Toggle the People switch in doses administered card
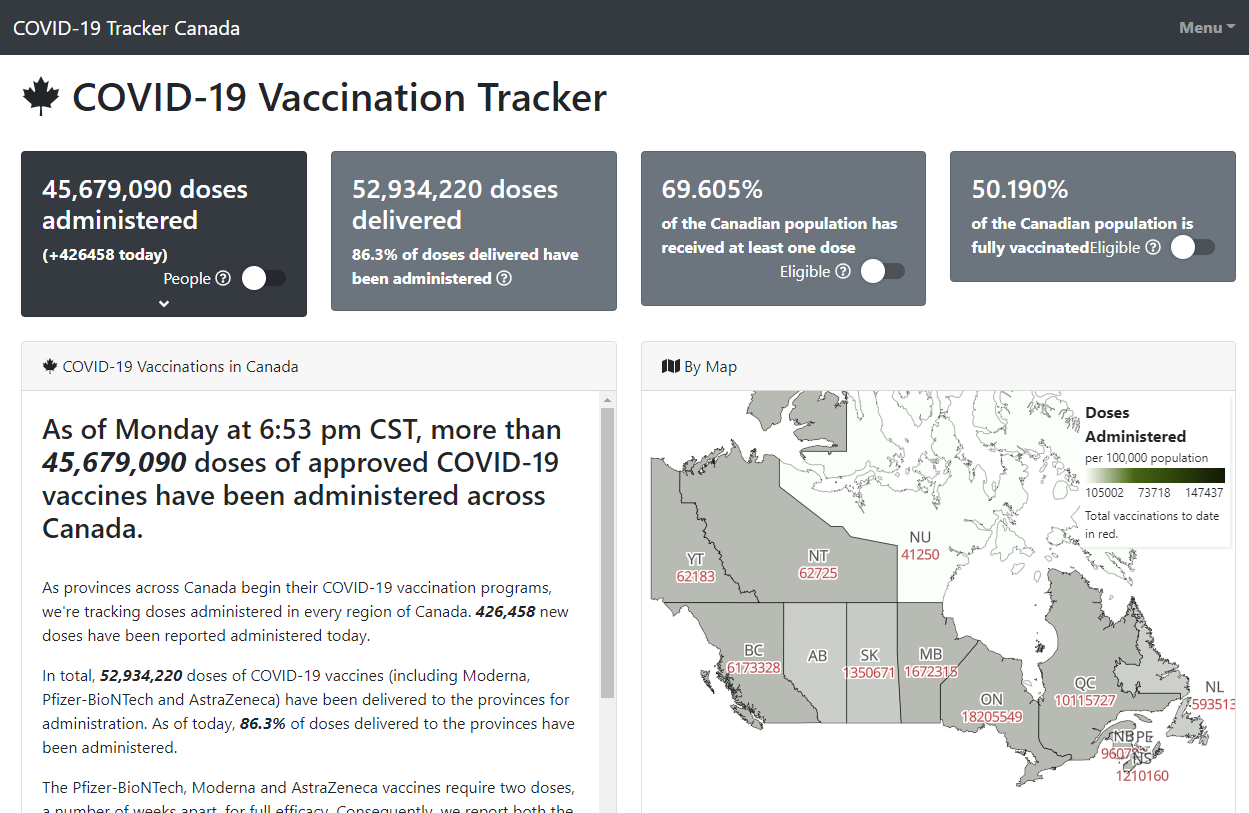 (x=264, y=278)
